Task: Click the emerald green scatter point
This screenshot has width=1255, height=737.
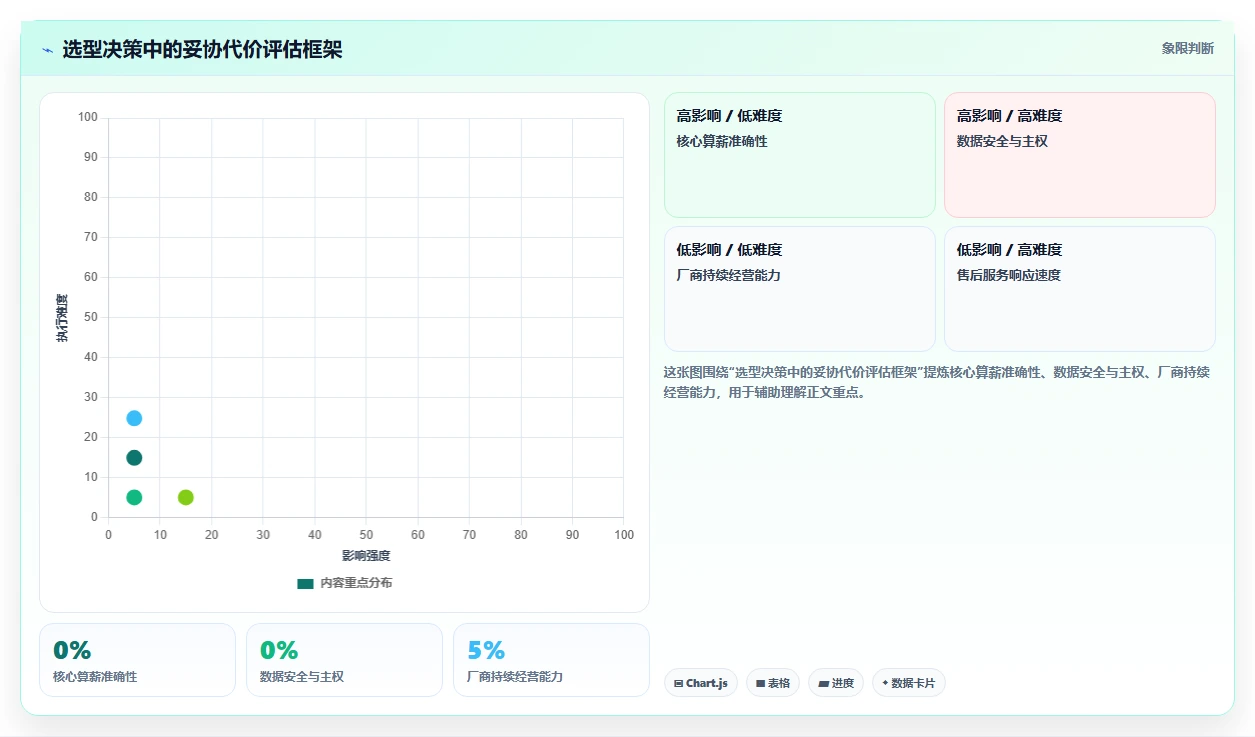Action: point(134,497)
